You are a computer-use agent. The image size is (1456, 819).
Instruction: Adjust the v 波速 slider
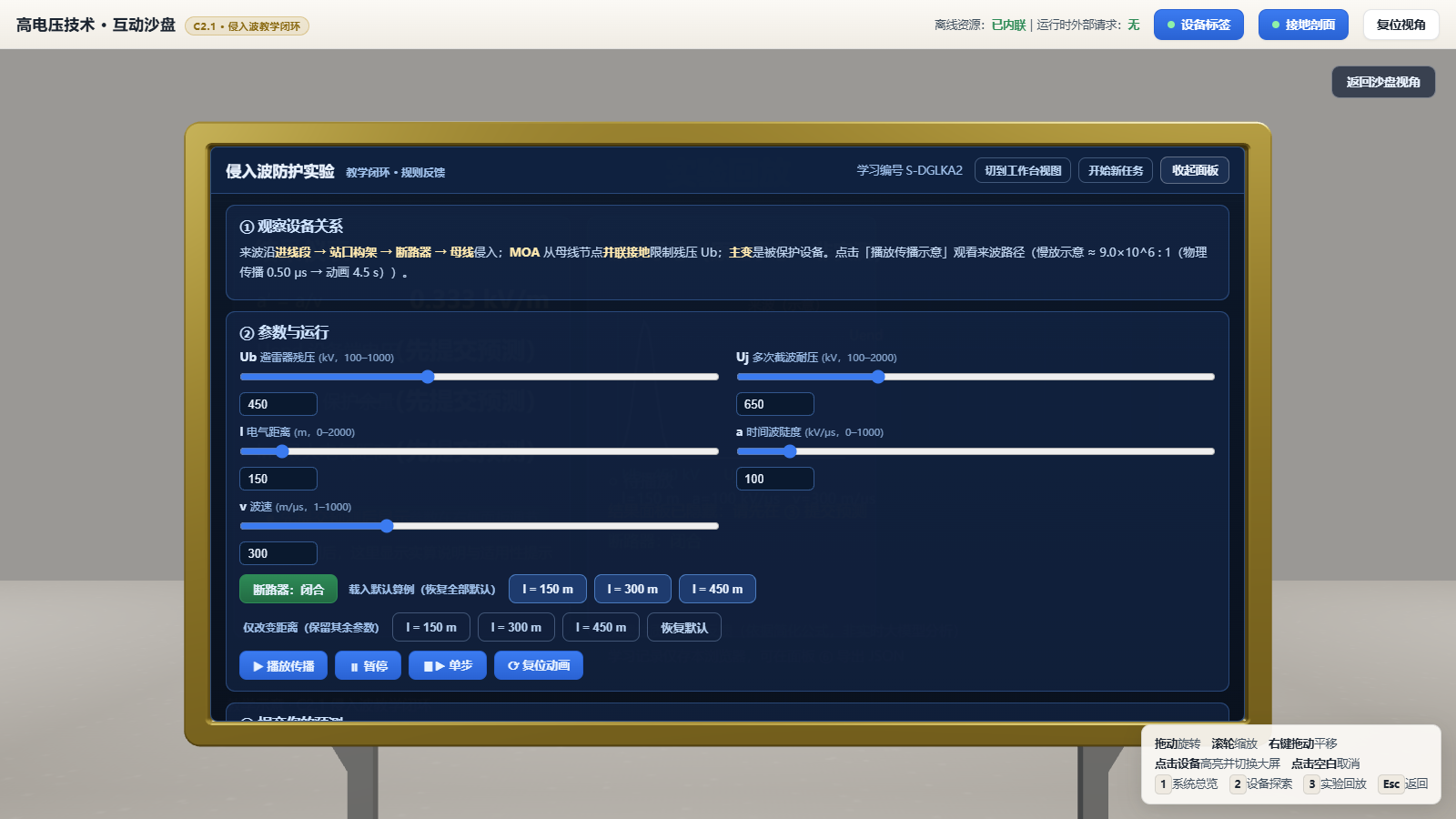pyautogui.click(x=479, y=526)
